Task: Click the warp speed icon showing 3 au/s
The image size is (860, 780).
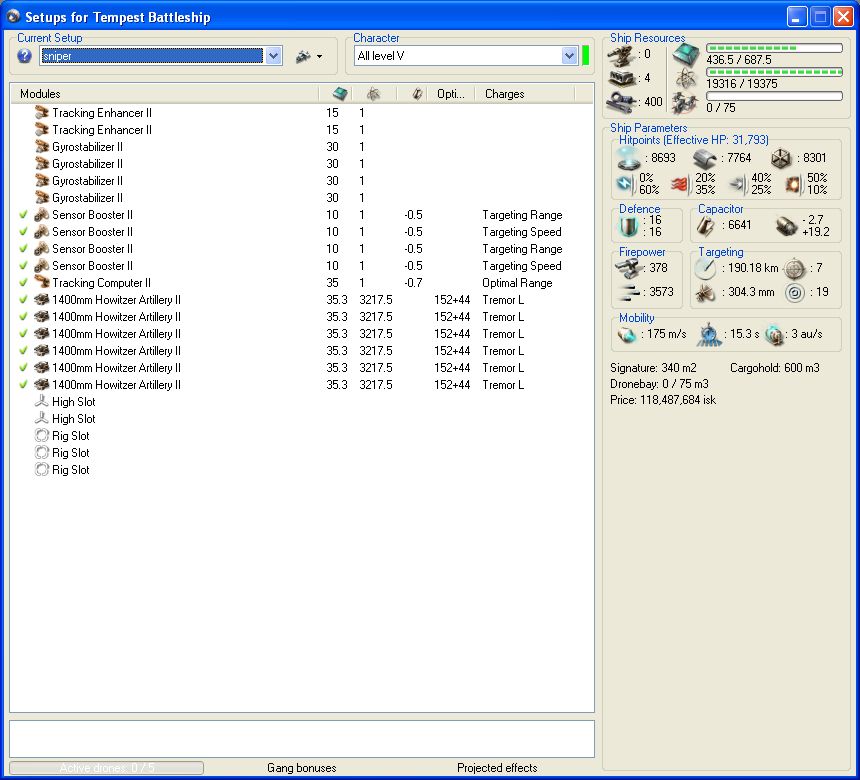Action: [774, 335]
